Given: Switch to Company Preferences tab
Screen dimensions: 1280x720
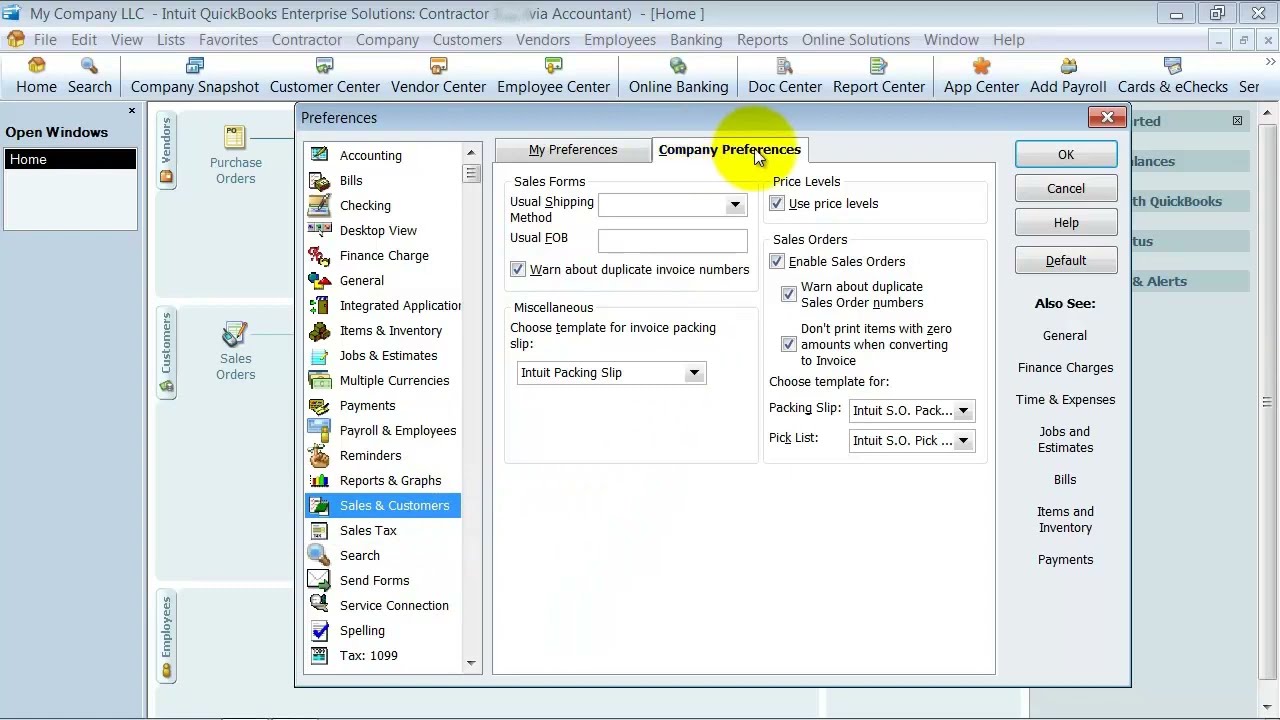Looking at the screenshot, I should coord(730,150).
